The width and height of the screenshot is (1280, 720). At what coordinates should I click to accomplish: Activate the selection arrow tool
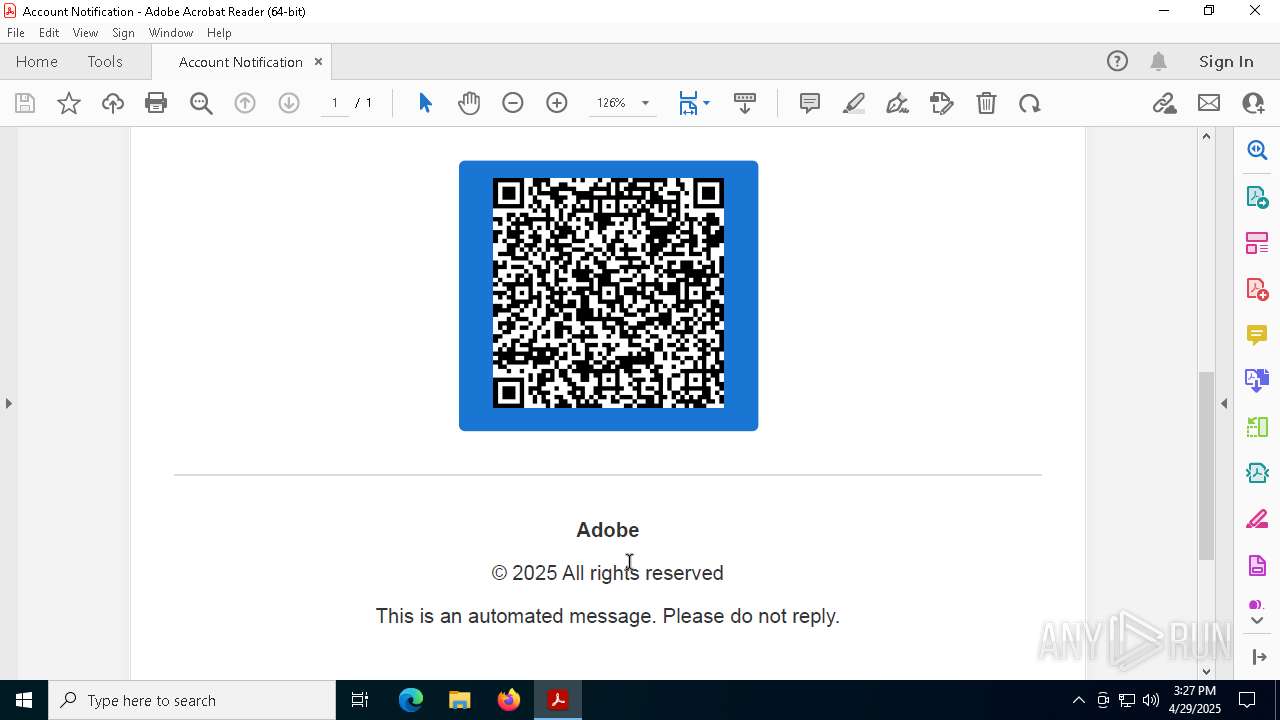[425, 103]
